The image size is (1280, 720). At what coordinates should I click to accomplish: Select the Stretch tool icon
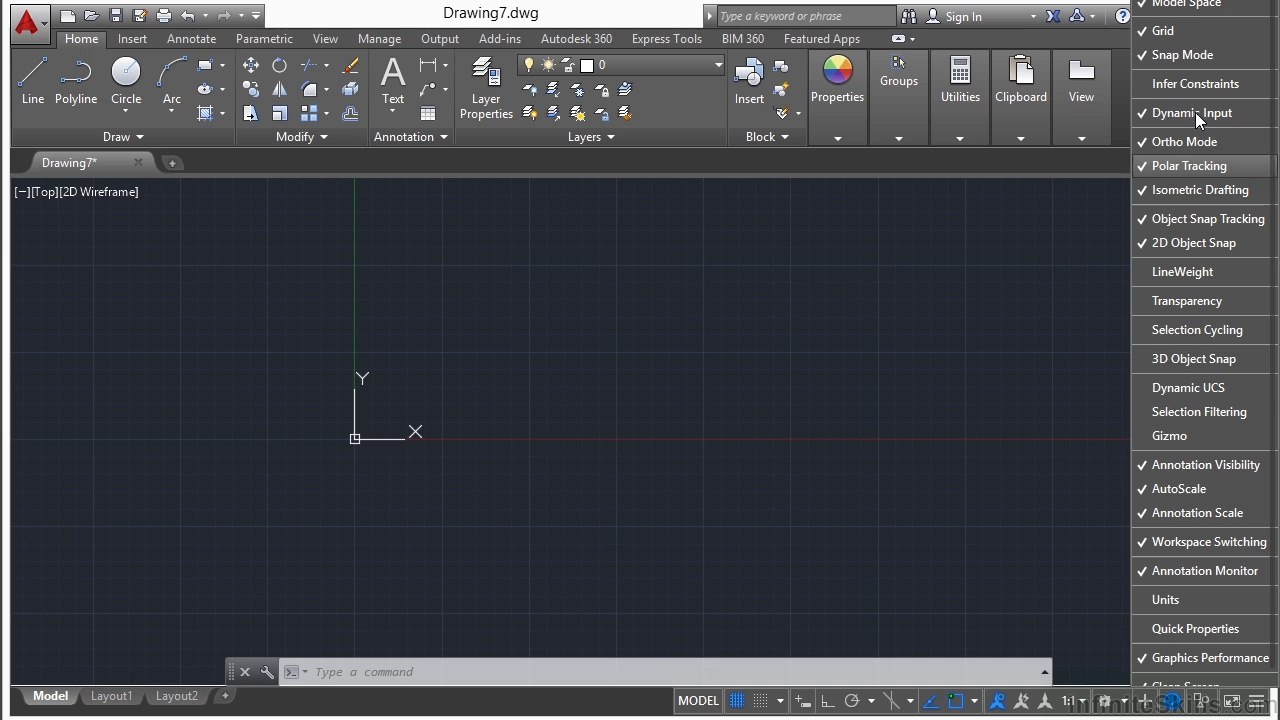251,114
